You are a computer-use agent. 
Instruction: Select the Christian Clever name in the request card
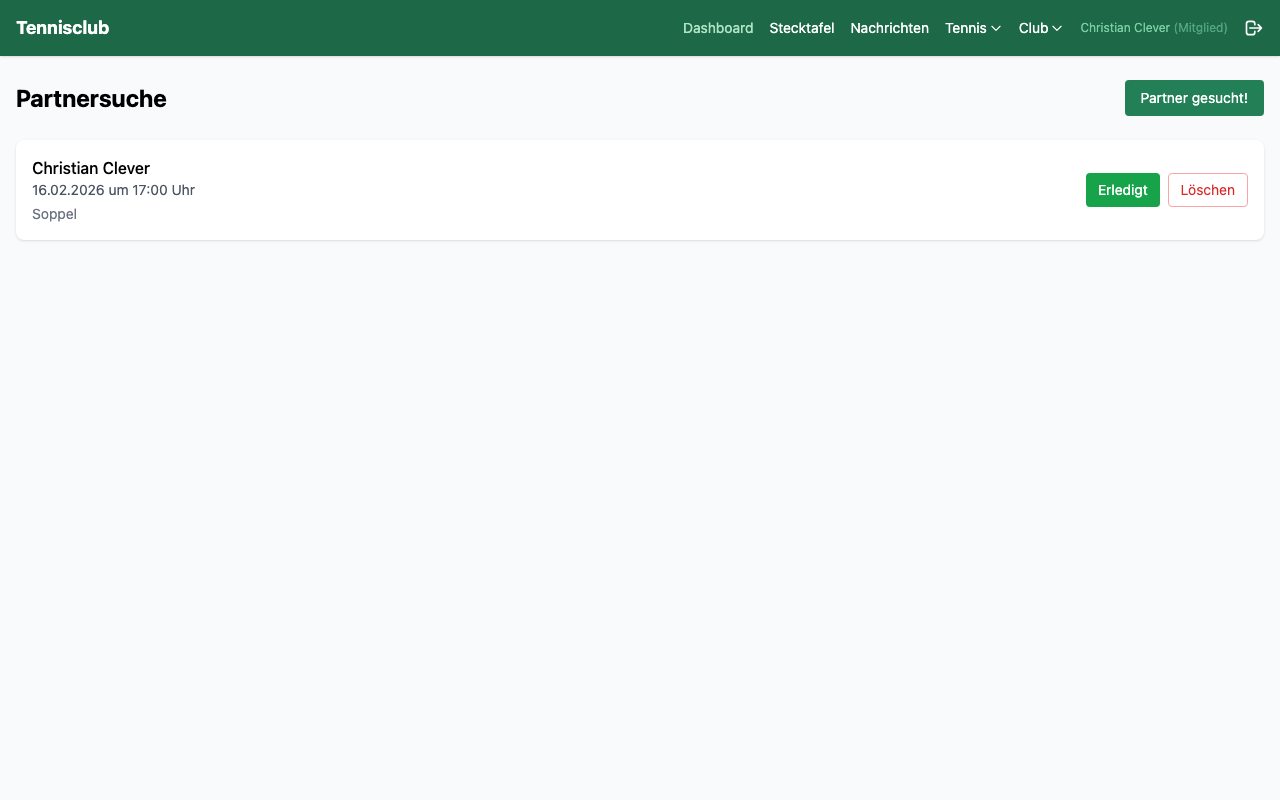click(x=91, y=168)
